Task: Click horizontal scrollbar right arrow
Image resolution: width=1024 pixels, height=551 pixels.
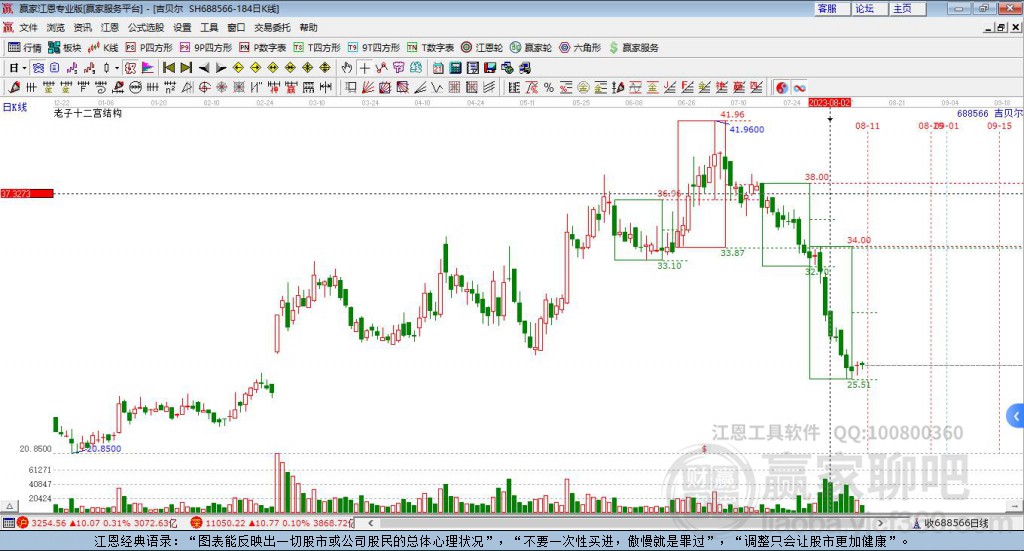Action: 880,523
